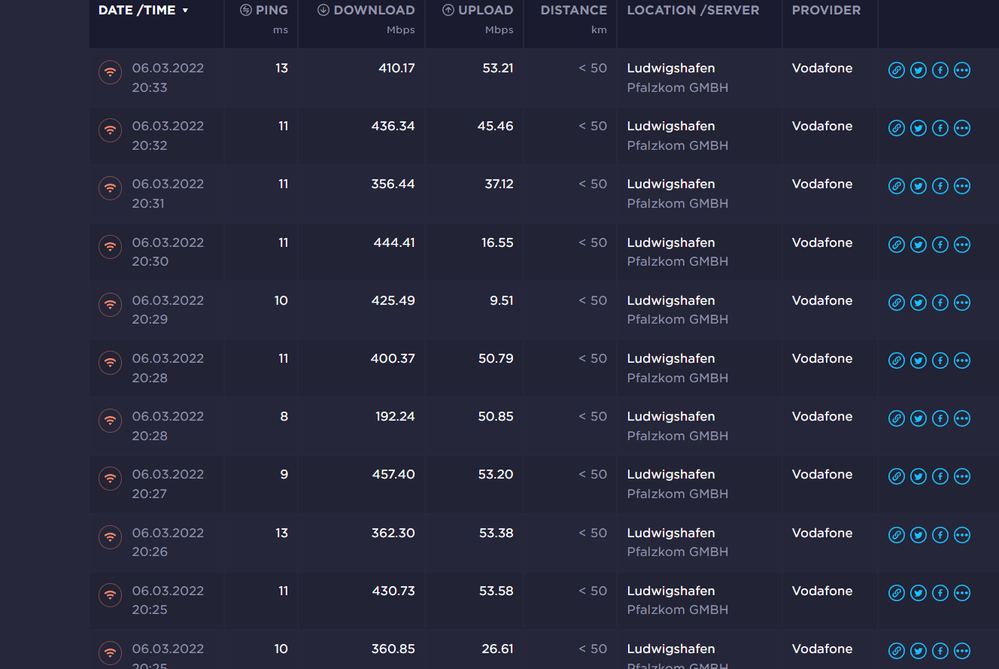Copy link for the 20:33 result
This screenshot has height=669, width=999.
click(x=896, y=70)
